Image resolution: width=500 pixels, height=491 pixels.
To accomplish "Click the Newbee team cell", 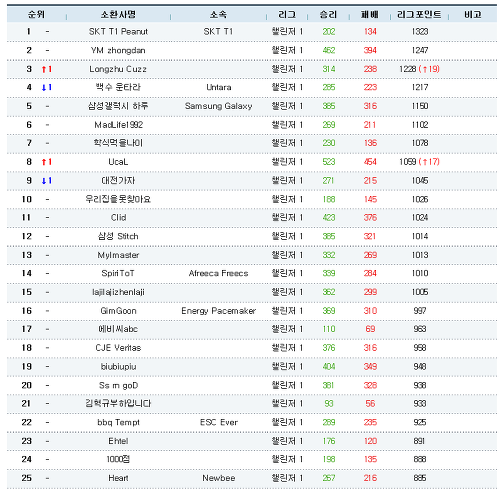I will pos(219,478).
